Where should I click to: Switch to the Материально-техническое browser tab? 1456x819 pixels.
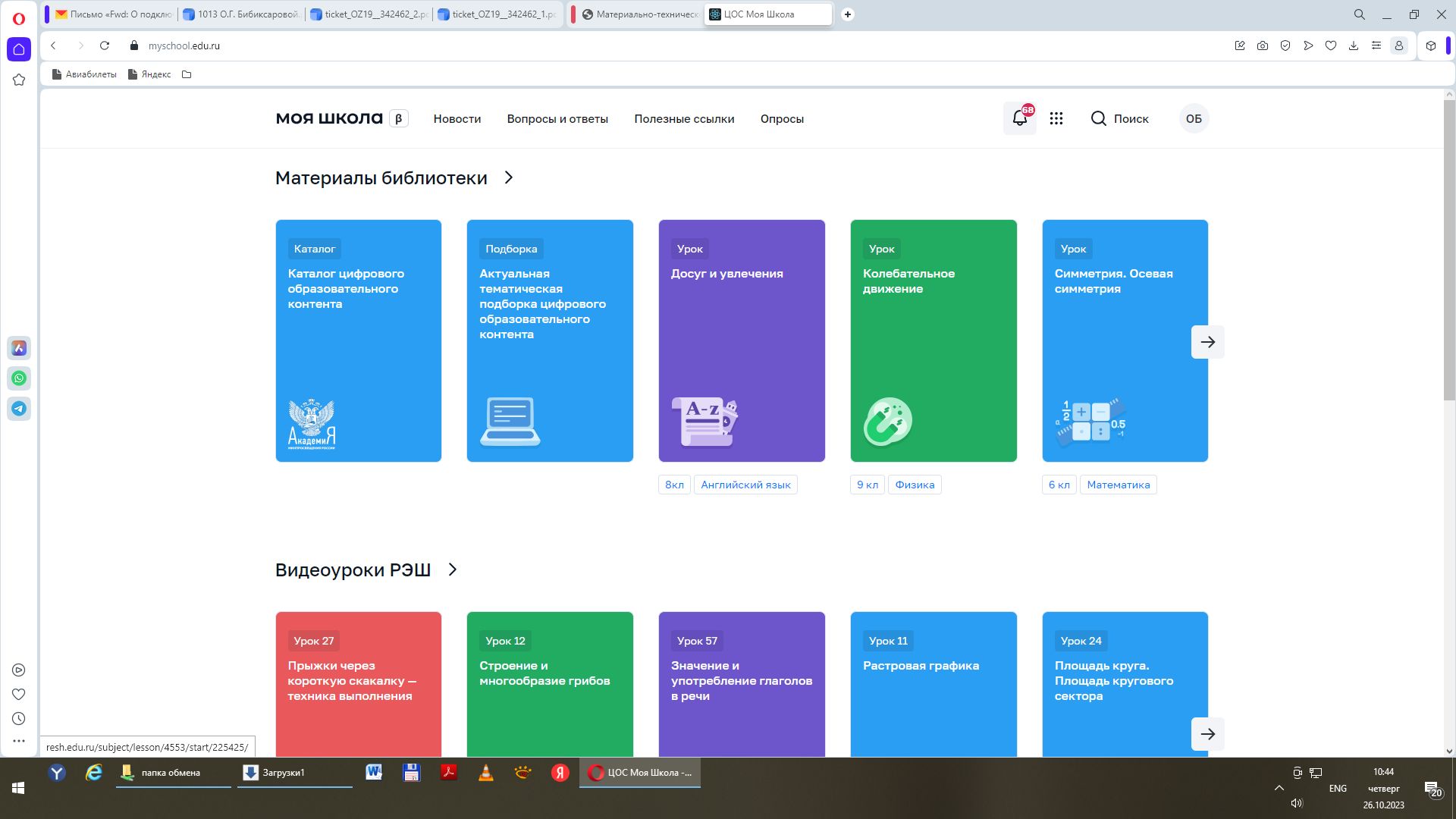pyautogui.click(x=641, y=14)
